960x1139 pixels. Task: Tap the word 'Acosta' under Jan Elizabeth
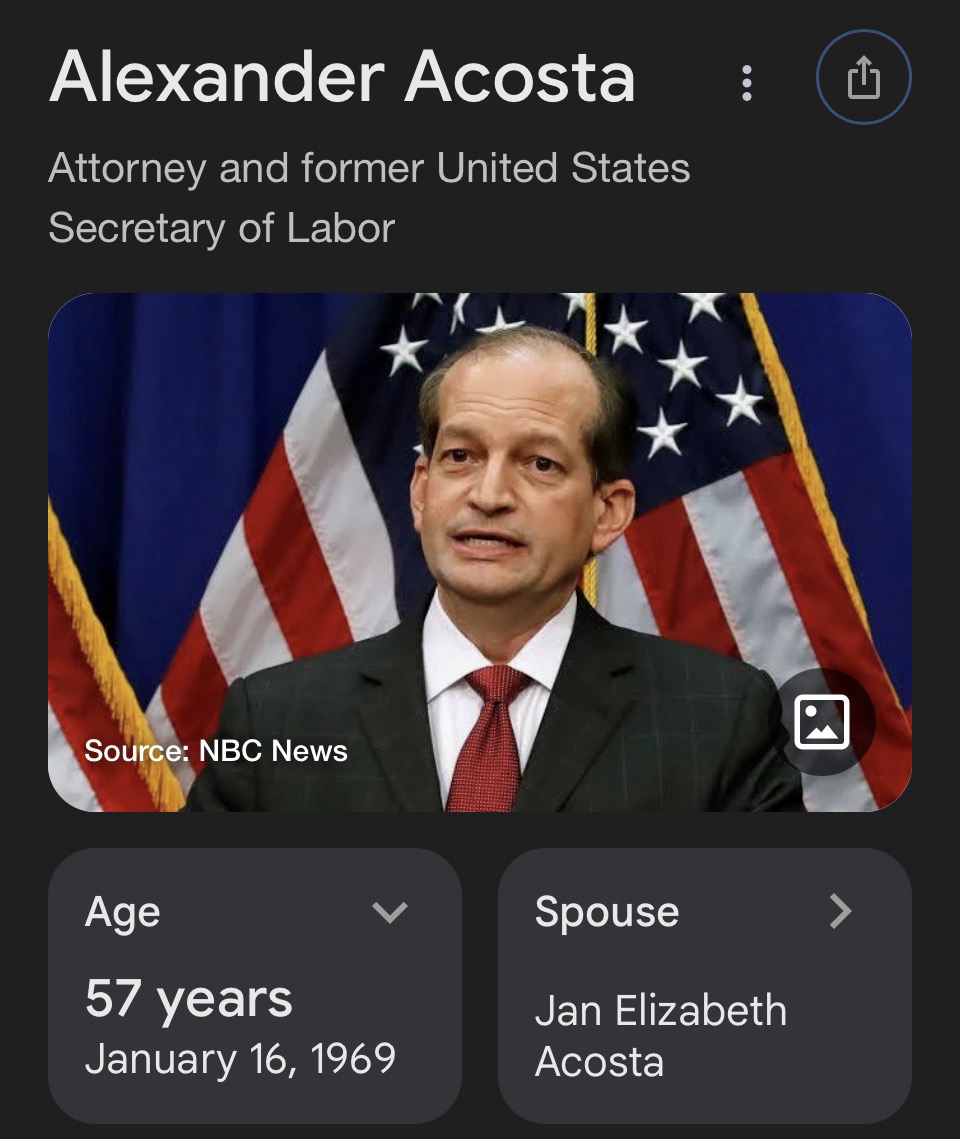(x=599, y=1062)
